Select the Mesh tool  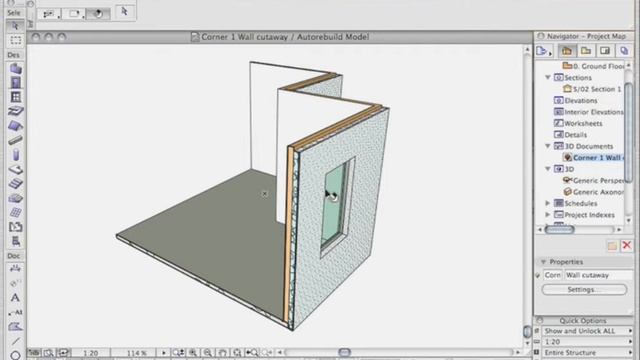point(16,198)
